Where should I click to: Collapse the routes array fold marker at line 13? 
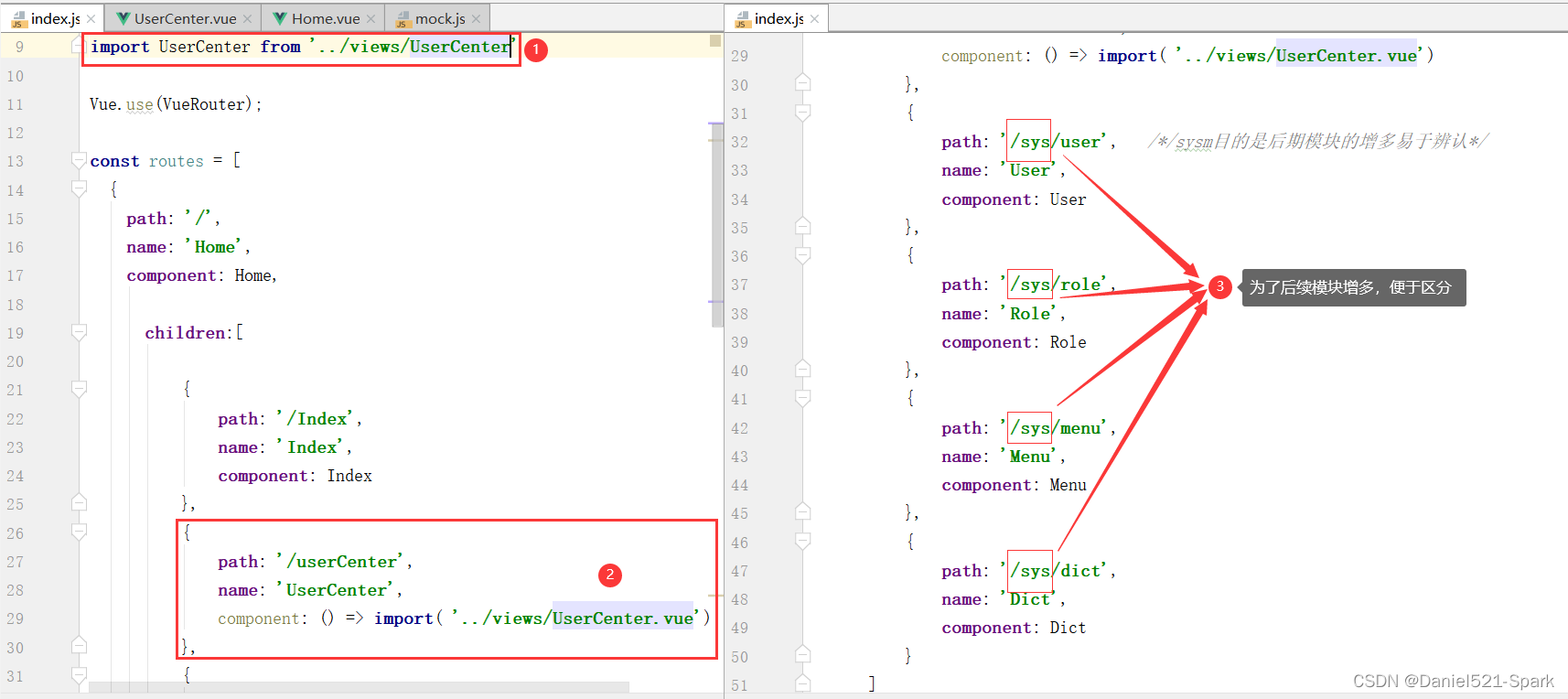(79, 161)
